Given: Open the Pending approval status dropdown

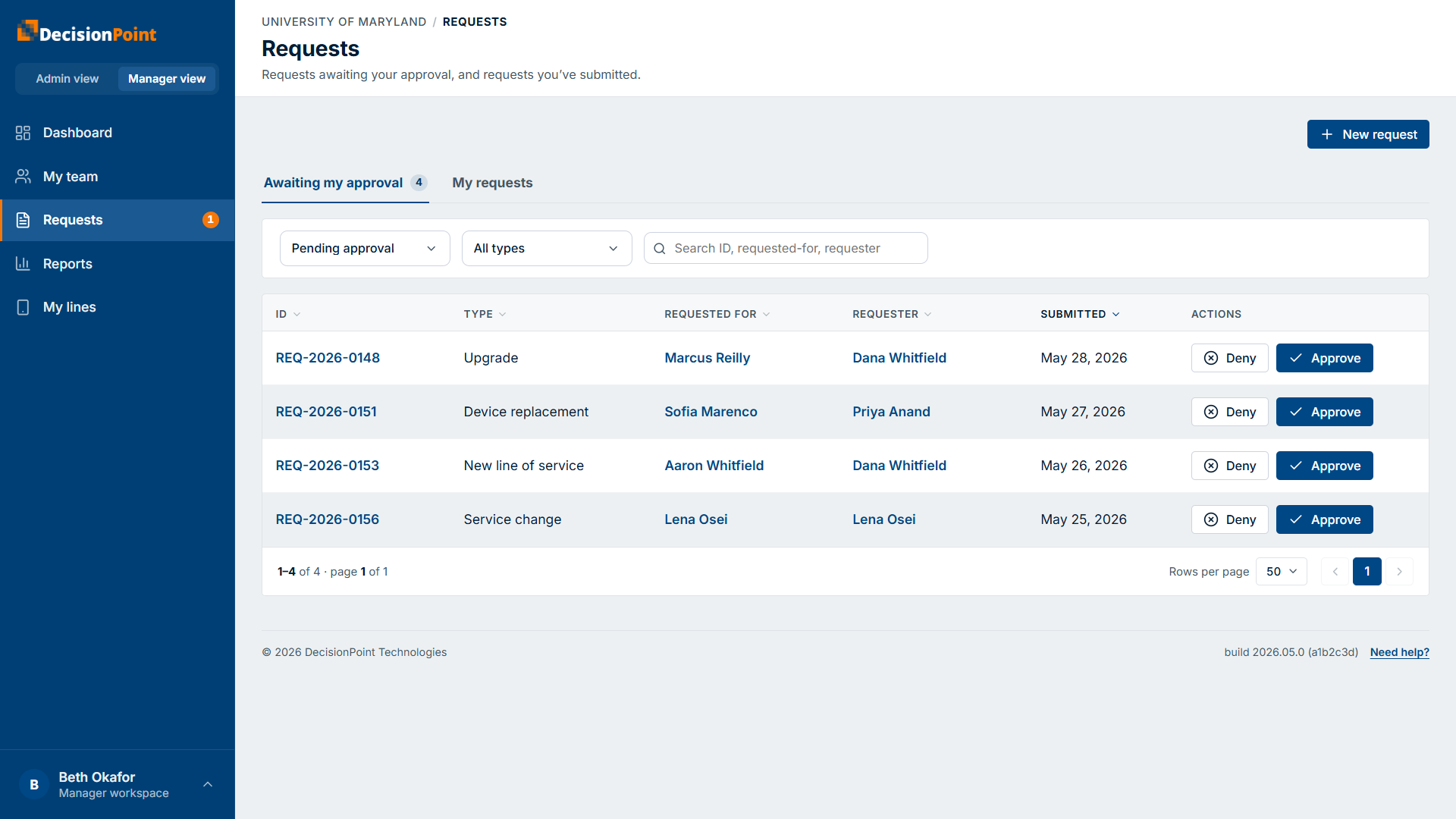Looking at the screenshot, I should (x=365, y=249).
